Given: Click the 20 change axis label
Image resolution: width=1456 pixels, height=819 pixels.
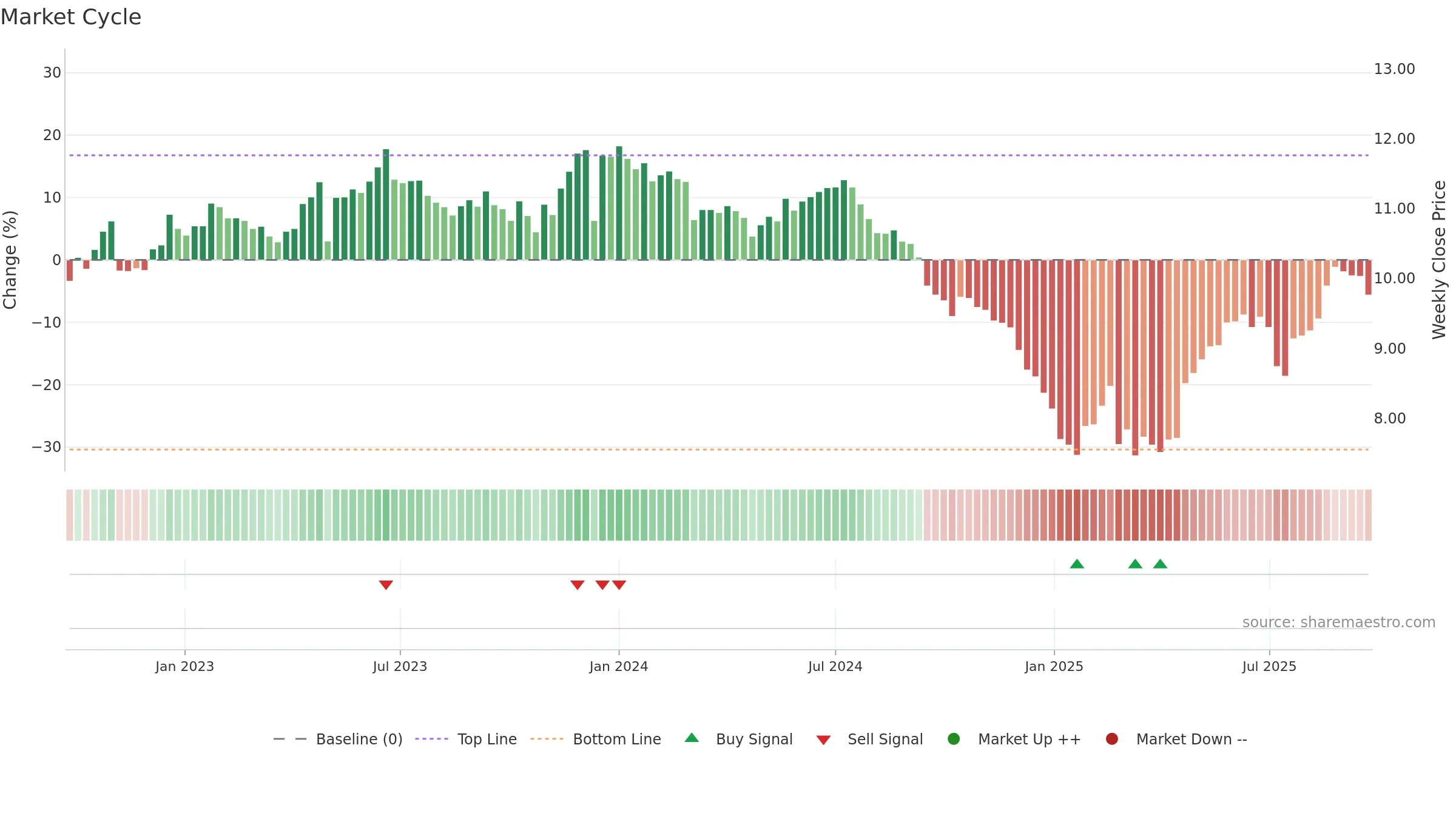Looking at the screenshot, I should tap(52, 135).
